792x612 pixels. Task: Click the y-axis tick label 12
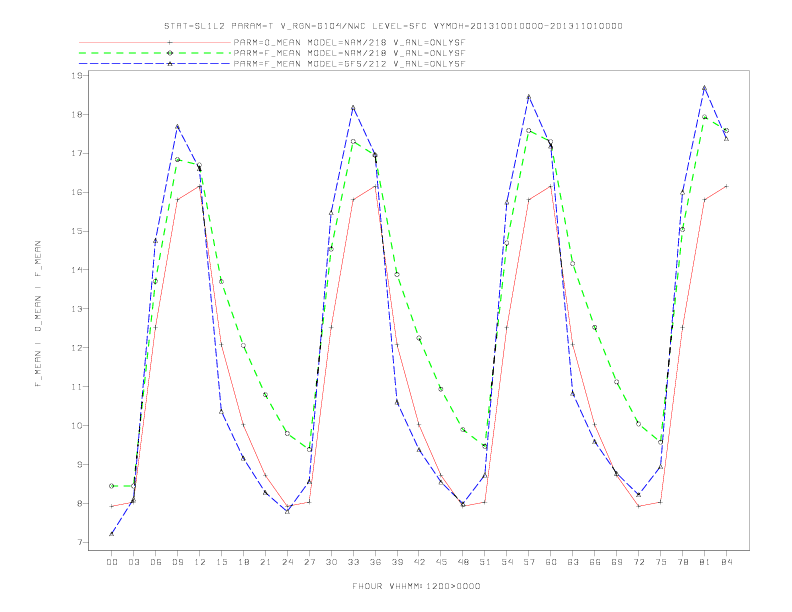tap(77, 348)
